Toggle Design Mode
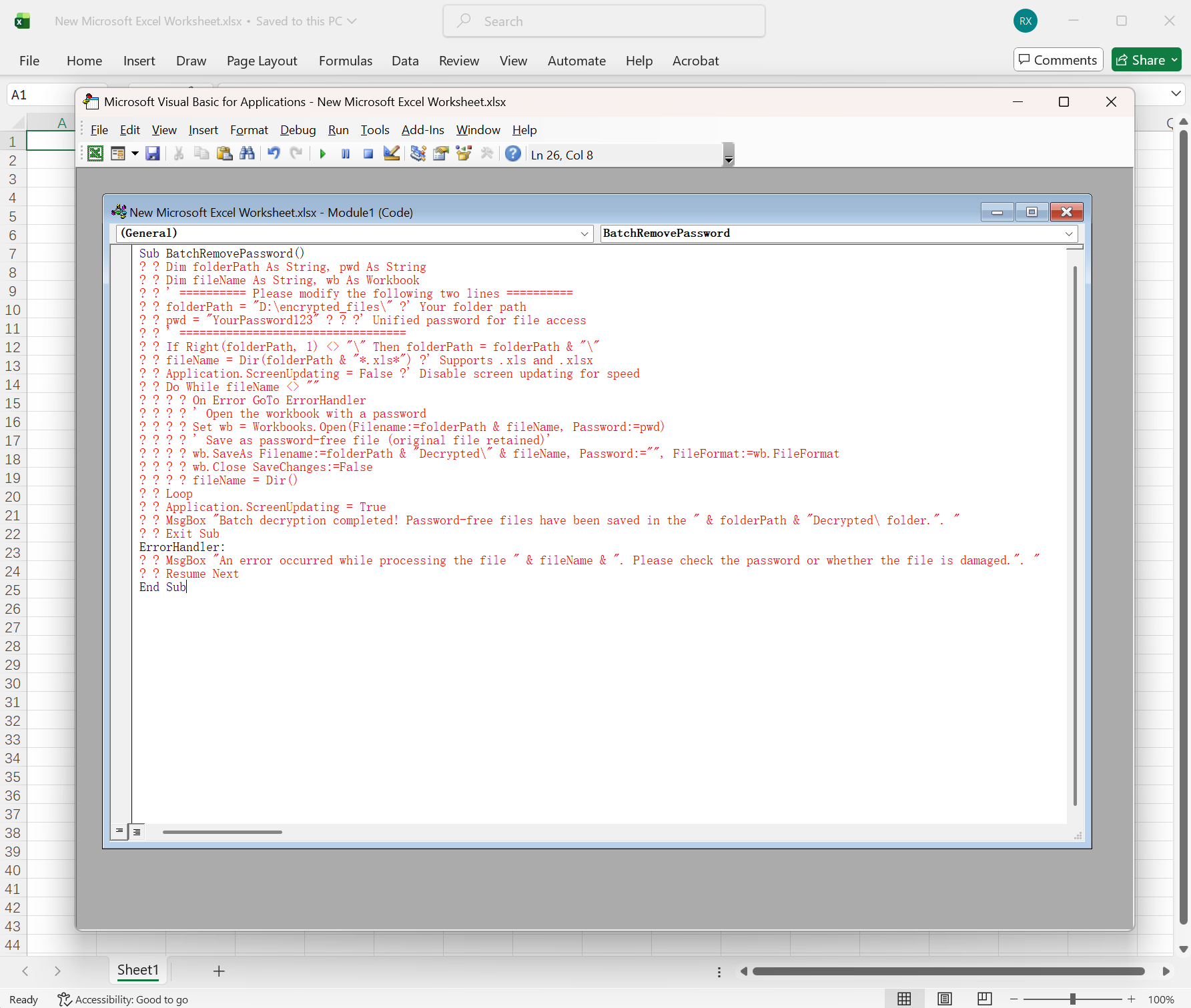The image size is (1191, 1008). pyautogui.click(x=391, y=154)
